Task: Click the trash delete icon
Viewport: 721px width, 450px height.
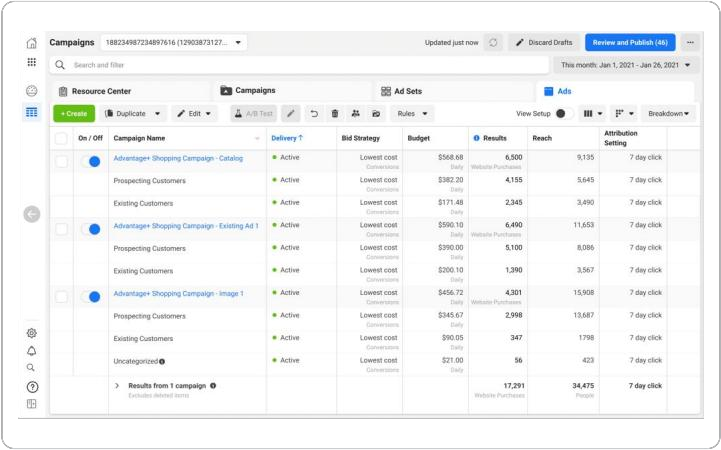Action: click(335, 114)
